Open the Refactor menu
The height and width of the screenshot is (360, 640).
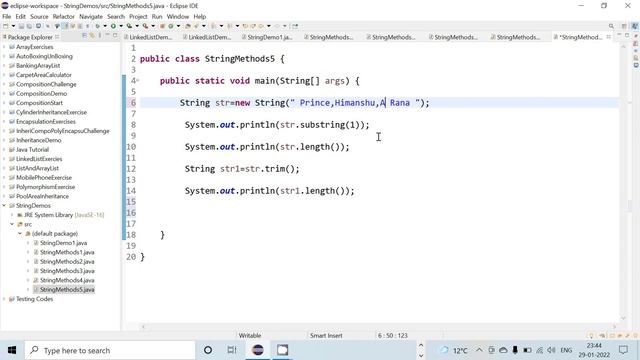[x=64, y=17]
